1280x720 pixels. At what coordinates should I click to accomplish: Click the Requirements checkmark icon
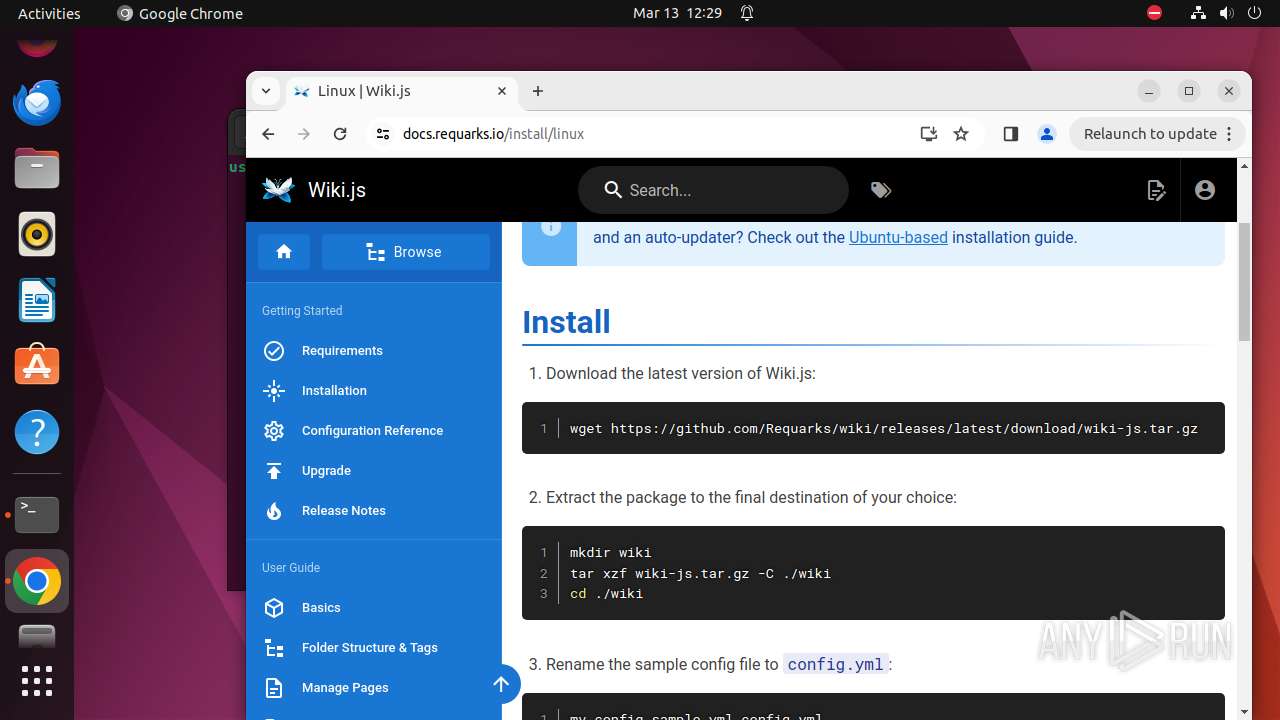tap(274, 351)
